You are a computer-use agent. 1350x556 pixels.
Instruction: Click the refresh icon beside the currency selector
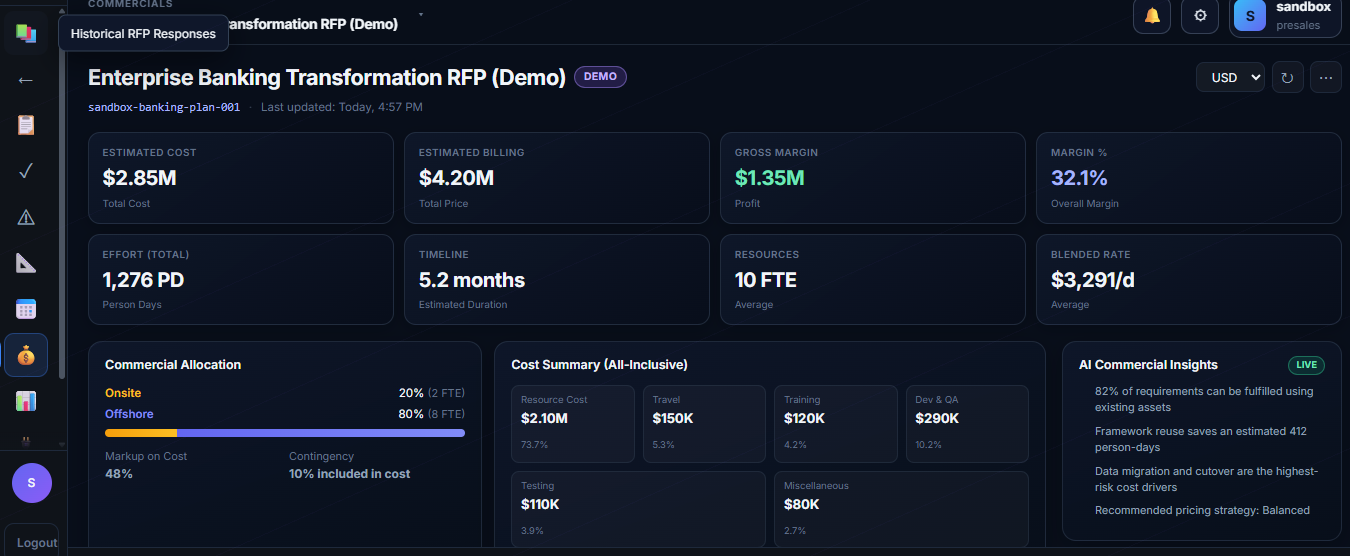(1288, 77)
